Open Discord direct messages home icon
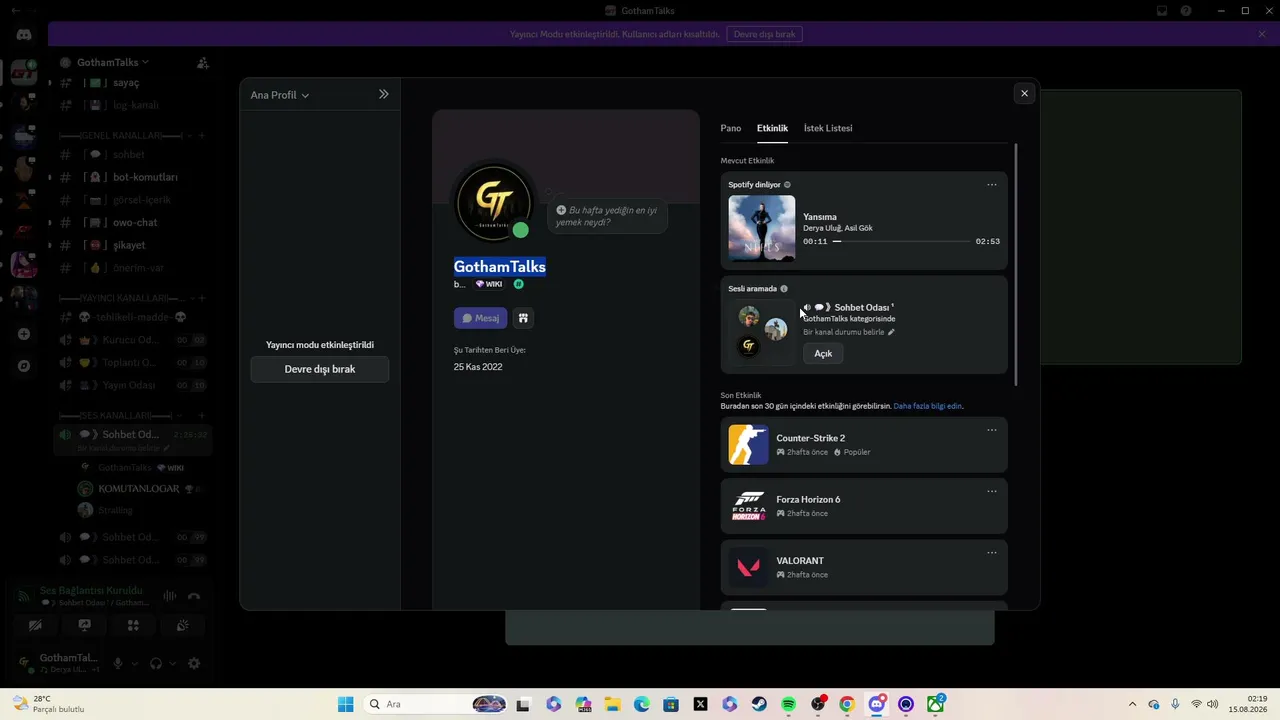Image resolution: width=1280 pixels, height=720 pixels. tap(24, 34)
